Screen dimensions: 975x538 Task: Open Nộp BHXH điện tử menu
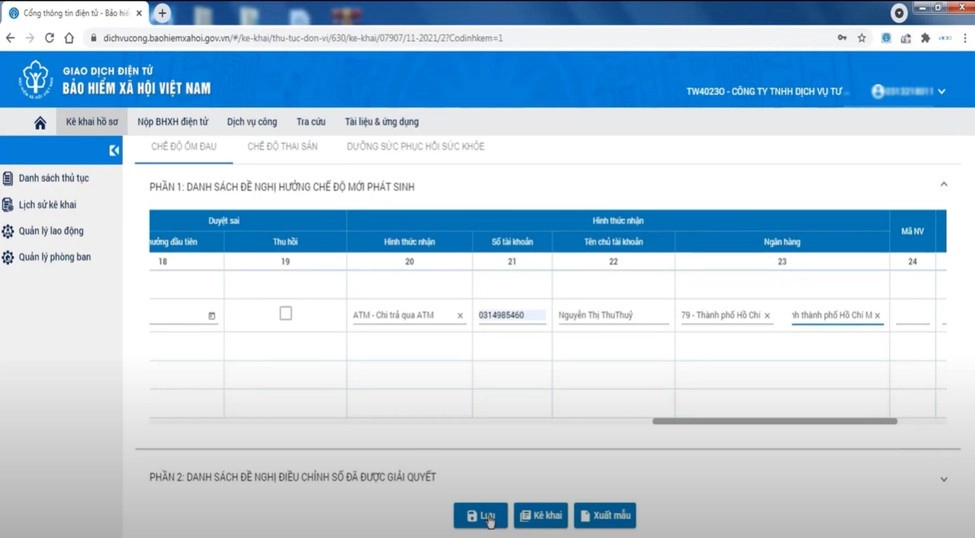(x=173, y=122)
